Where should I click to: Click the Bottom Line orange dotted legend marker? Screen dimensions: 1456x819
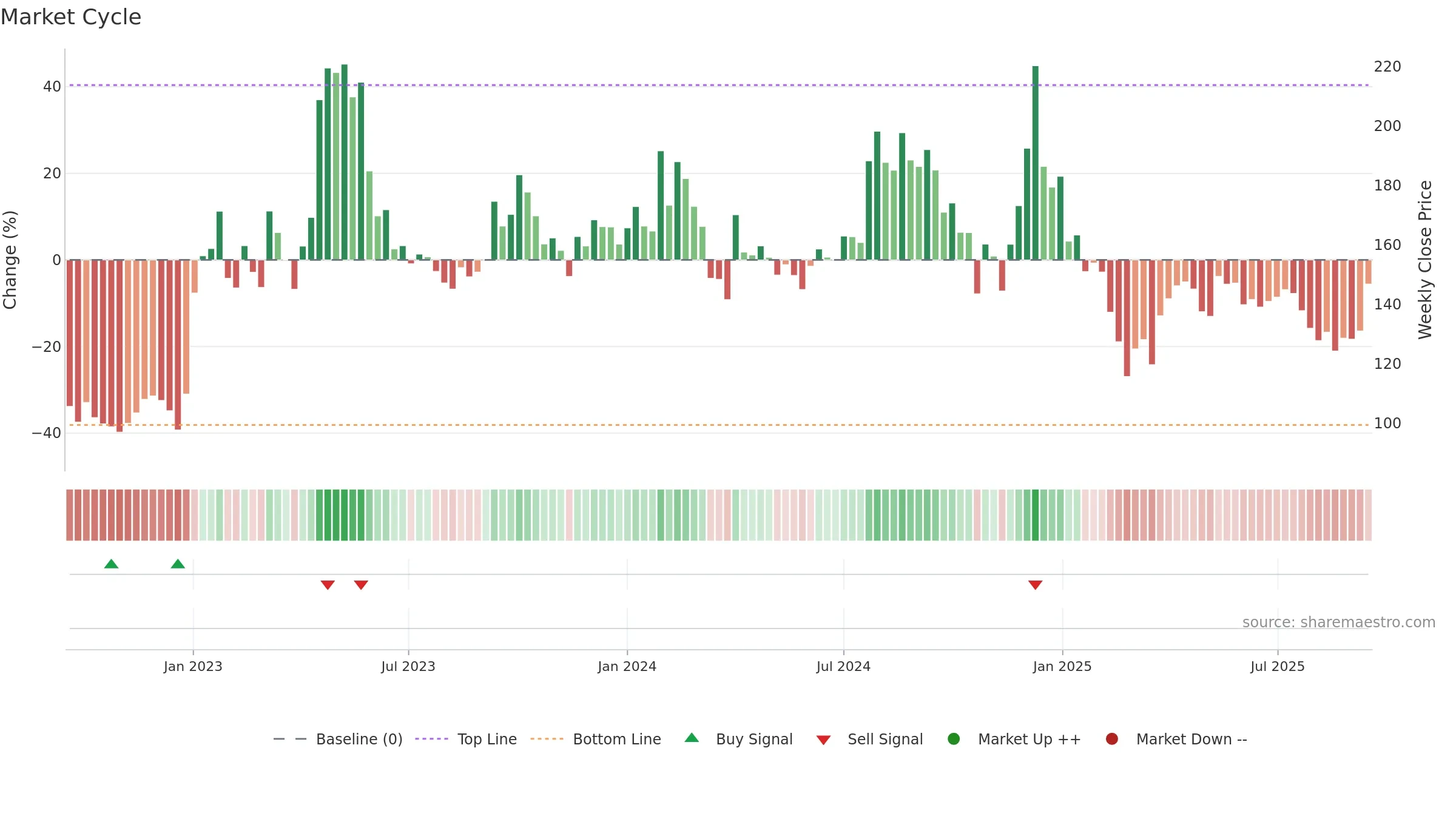point(547,739)
